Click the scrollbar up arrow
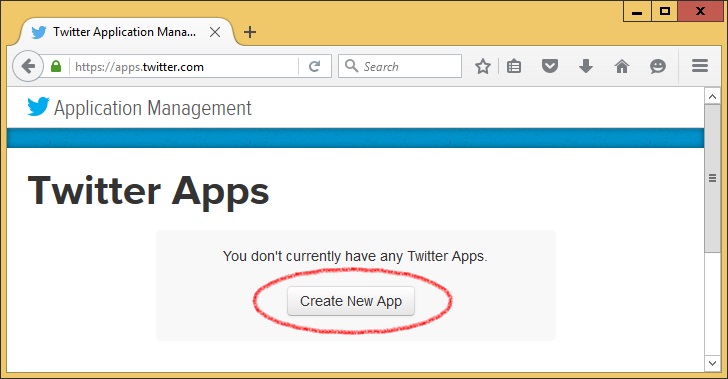This screenshot has width=728, height=379. pos(712,97)
